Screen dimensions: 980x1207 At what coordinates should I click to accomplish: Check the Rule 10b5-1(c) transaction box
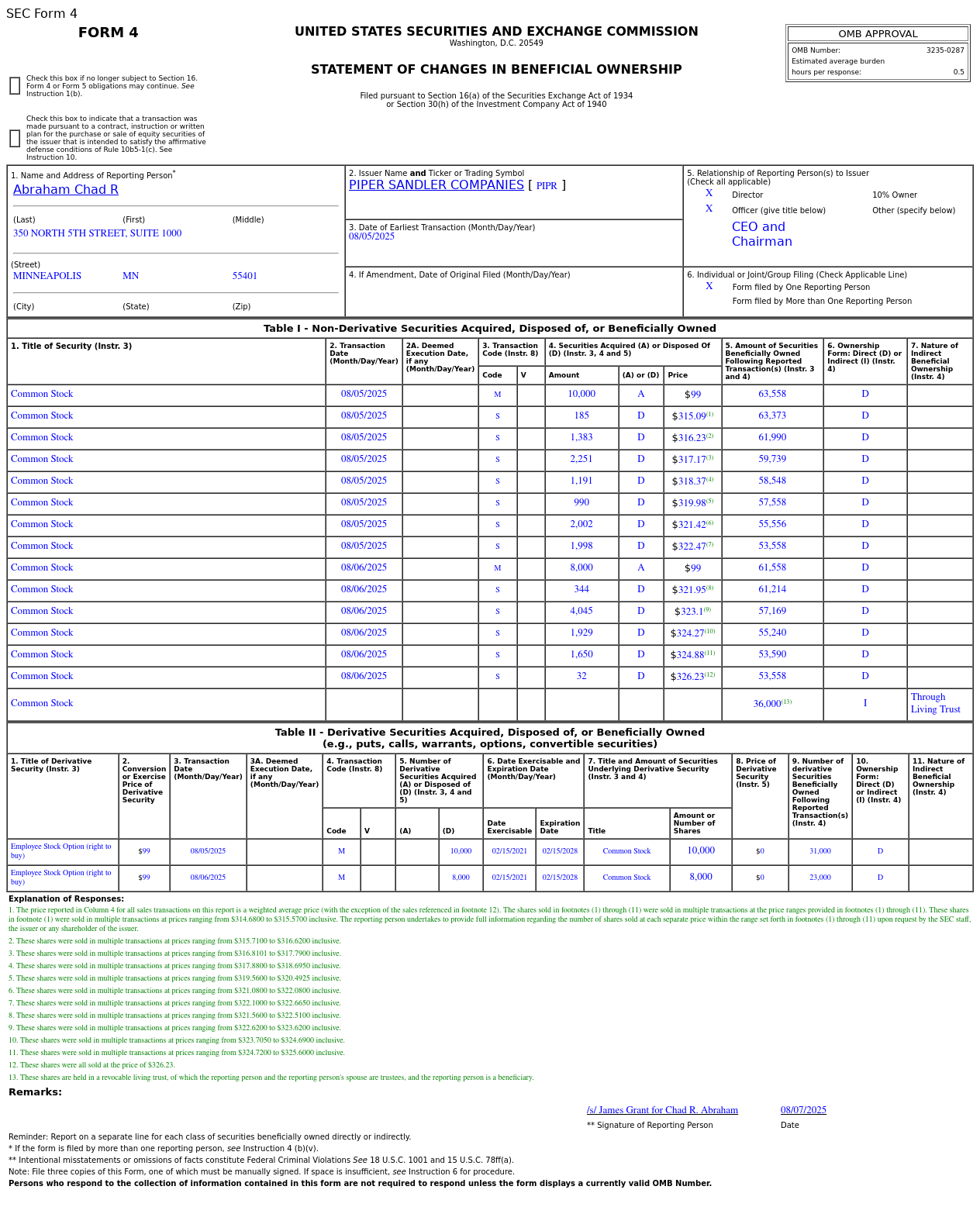pyautogui.click(x=15, y=139)
